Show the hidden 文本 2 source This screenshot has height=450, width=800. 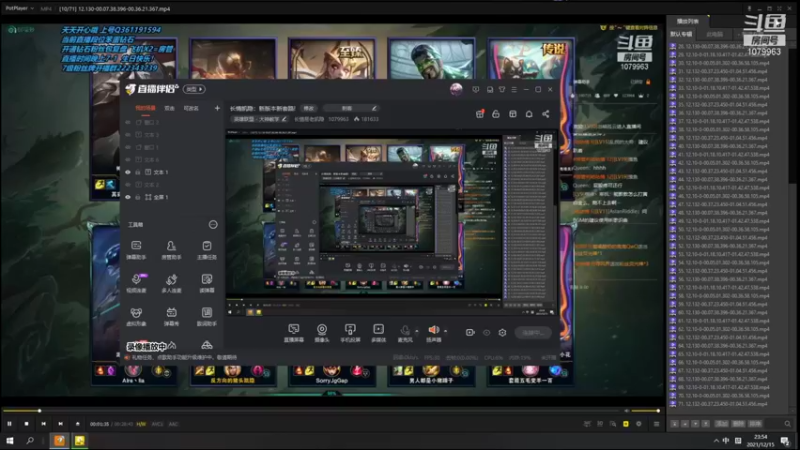[128, 185]
